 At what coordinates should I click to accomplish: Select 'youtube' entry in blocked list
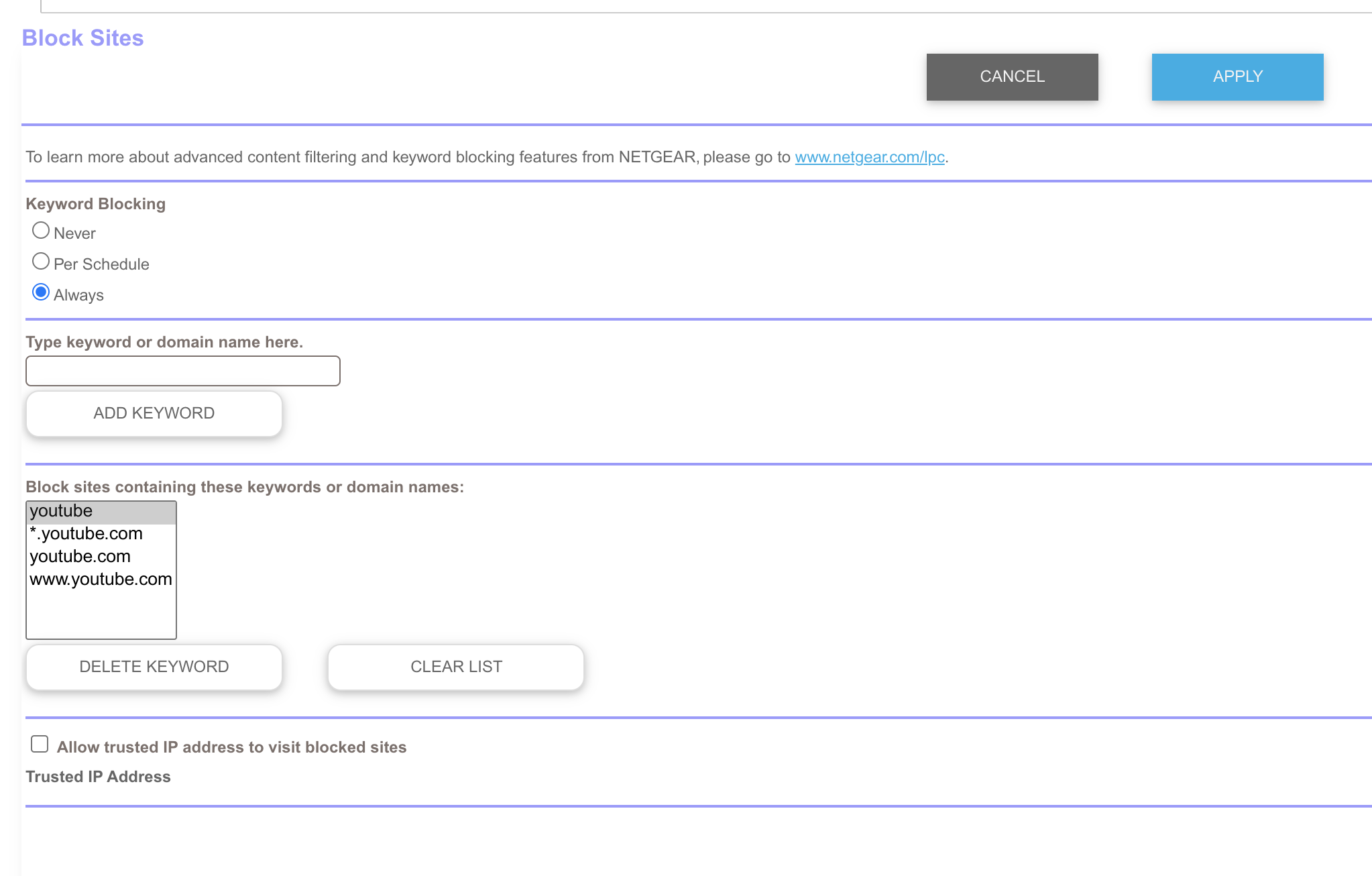tap(101, 511)
